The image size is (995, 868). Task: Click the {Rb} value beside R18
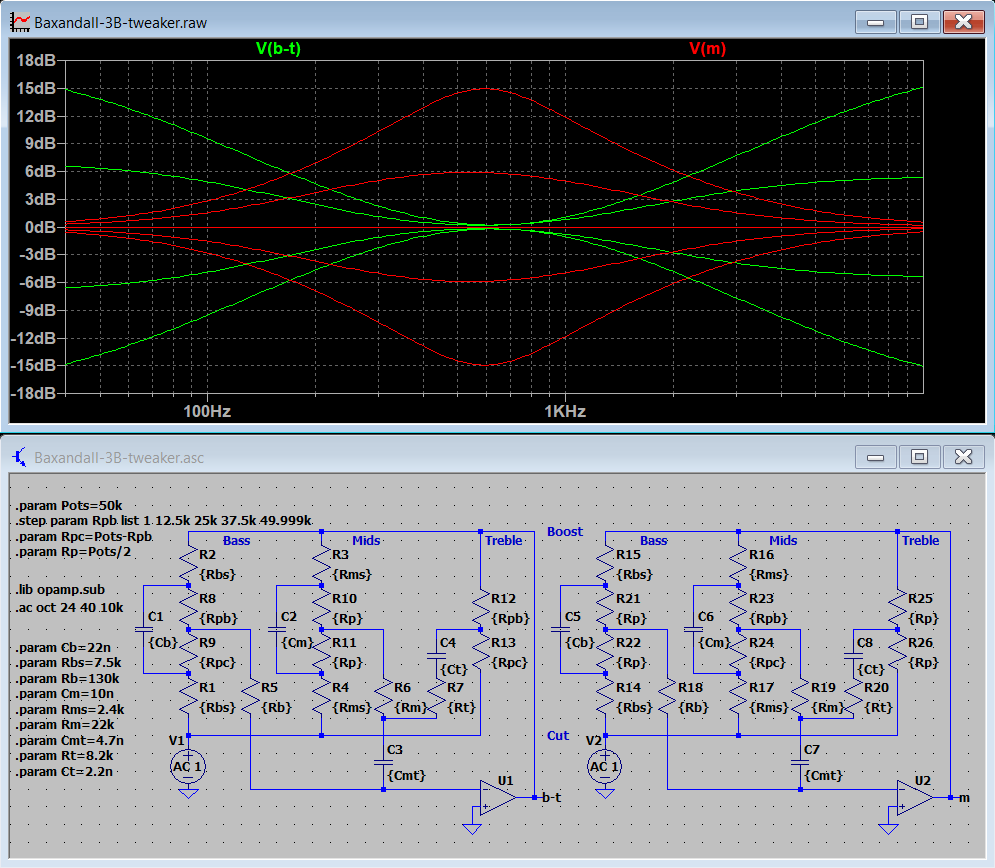pos(693,707)
